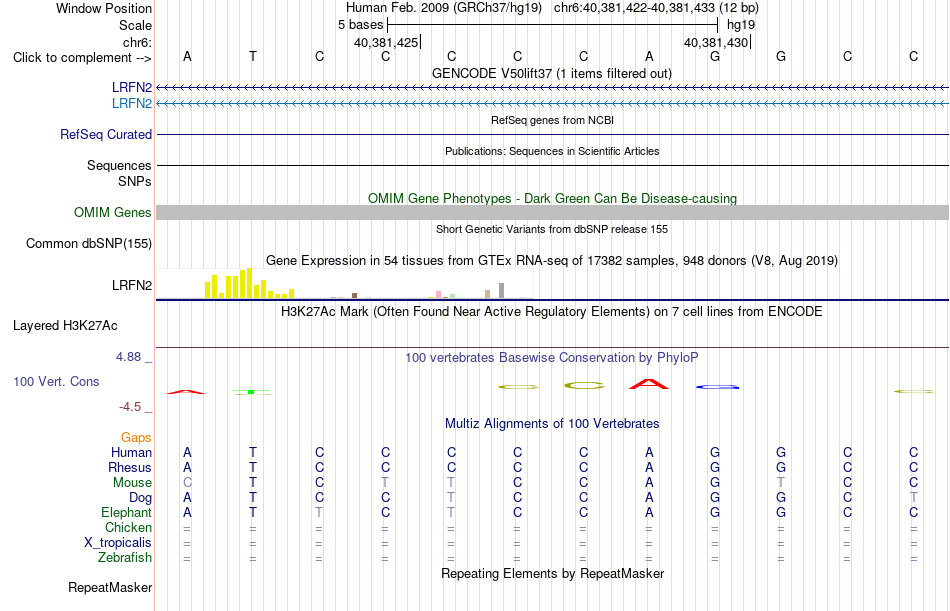Viewport: 950px width, 611px height.
Task: Open the 'Publications: Sequences in Scientific Articles' title
Action: pos(552,151)
